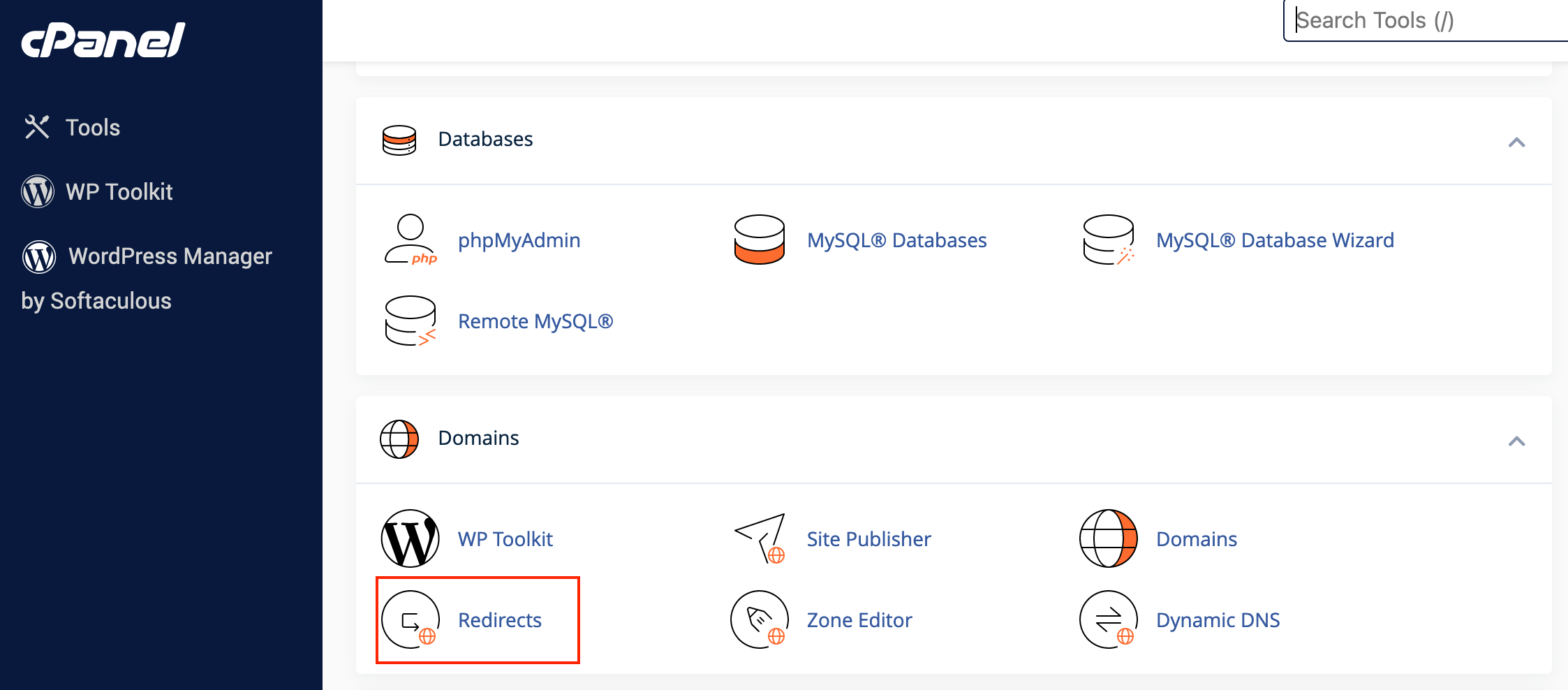Open the Domains tool link
This screenshot has width=1568, height=690.
click(x=1197, y=539)
